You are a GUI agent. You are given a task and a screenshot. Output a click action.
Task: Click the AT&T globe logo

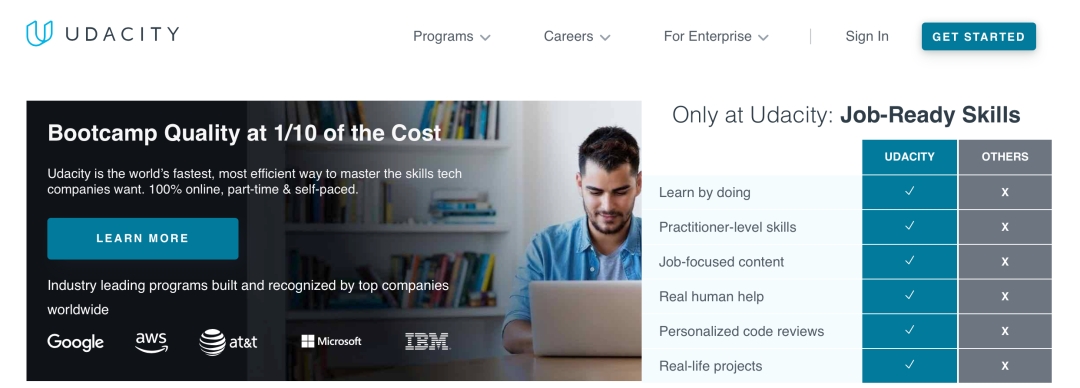(x=212, y=342)
